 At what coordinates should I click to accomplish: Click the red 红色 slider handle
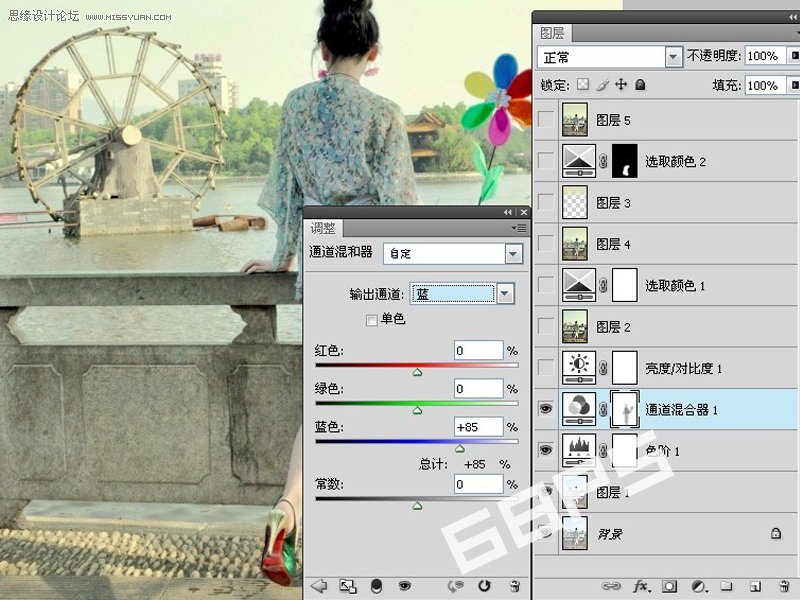pyautogui.click(x=417, y=372)
